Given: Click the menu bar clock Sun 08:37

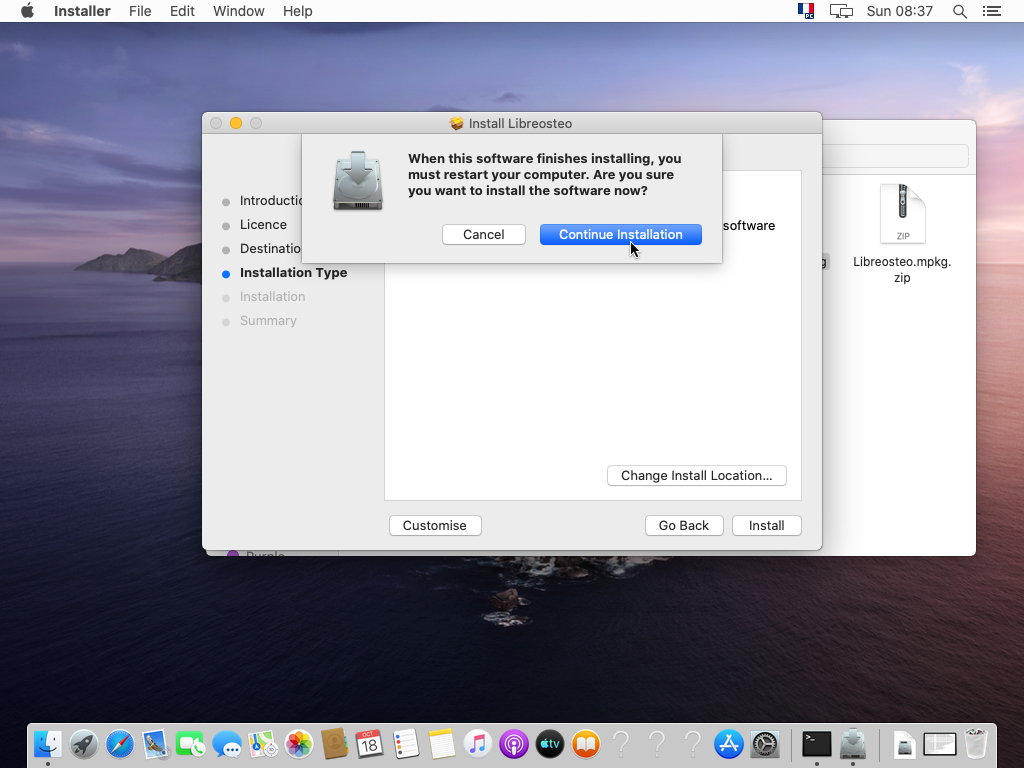Looking at the screenshot, I should pyautogui.click(x=899, y=11).
